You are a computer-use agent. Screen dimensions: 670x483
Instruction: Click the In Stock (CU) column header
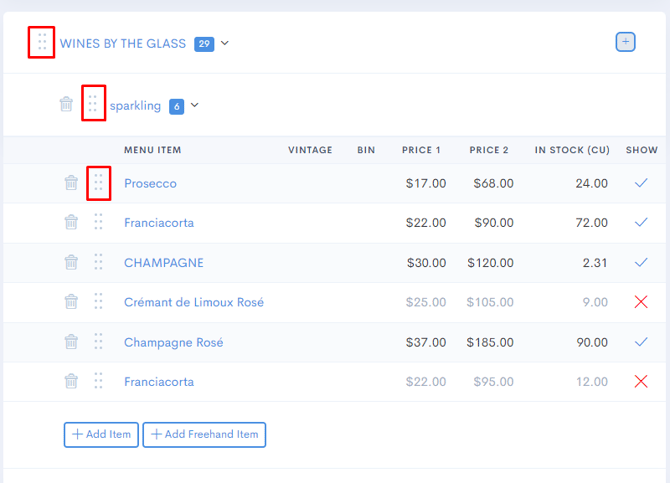[572, 150]
